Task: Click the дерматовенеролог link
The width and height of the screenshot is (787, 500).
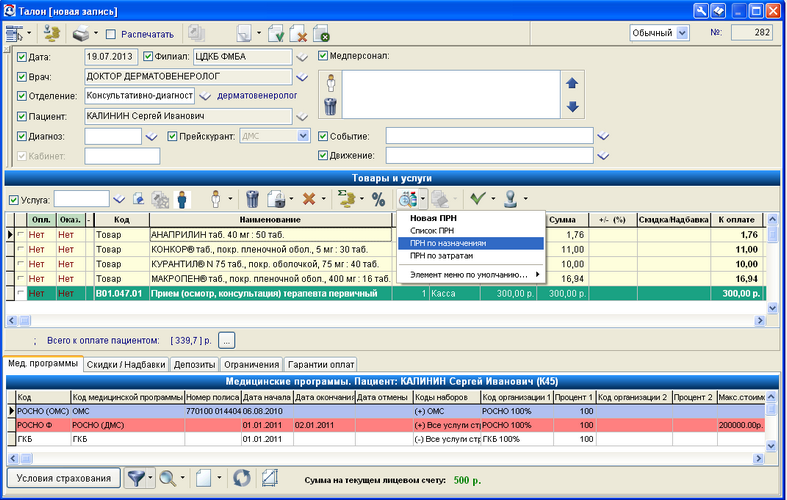Action: pos(257,95)
